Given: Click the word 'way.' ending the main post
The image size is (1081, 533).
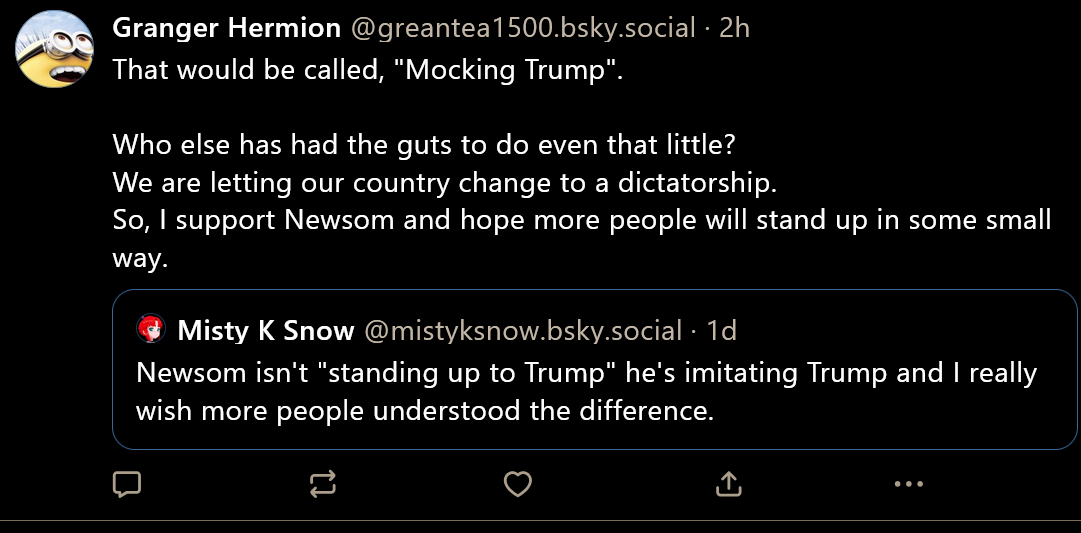Looking at the screenshot, I should point(138,258).
